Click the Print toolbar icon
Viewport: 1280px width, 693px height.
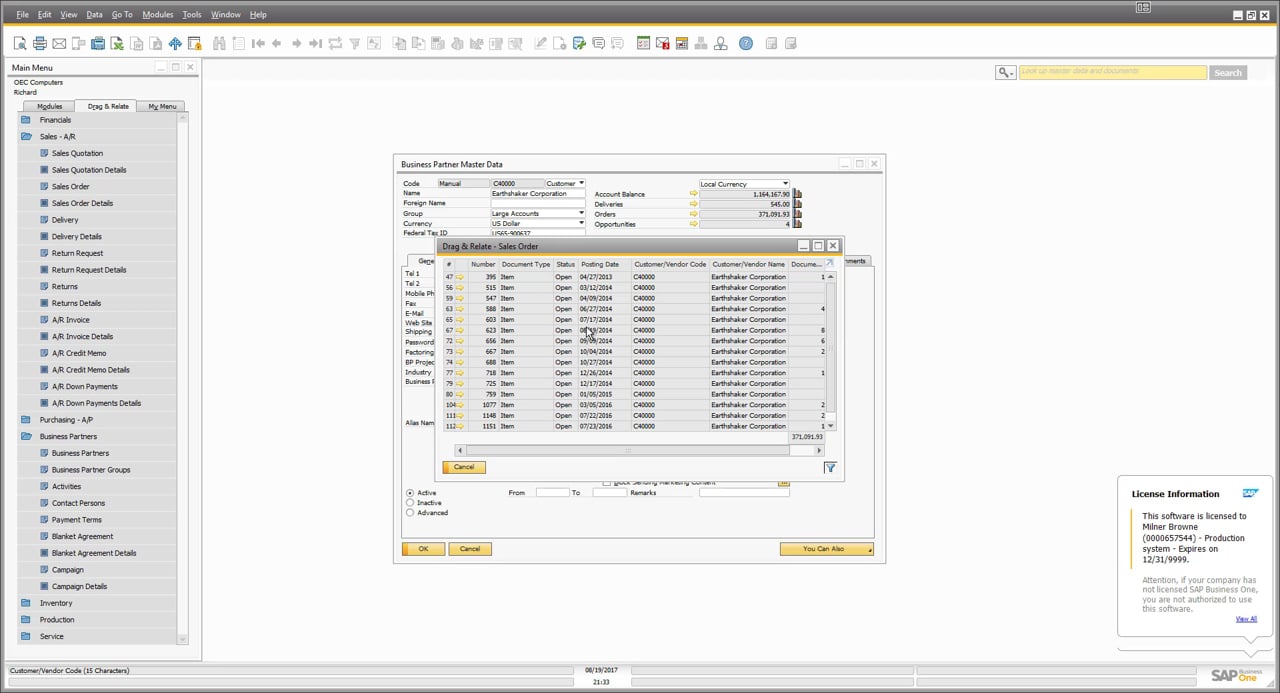coord(40,43)
